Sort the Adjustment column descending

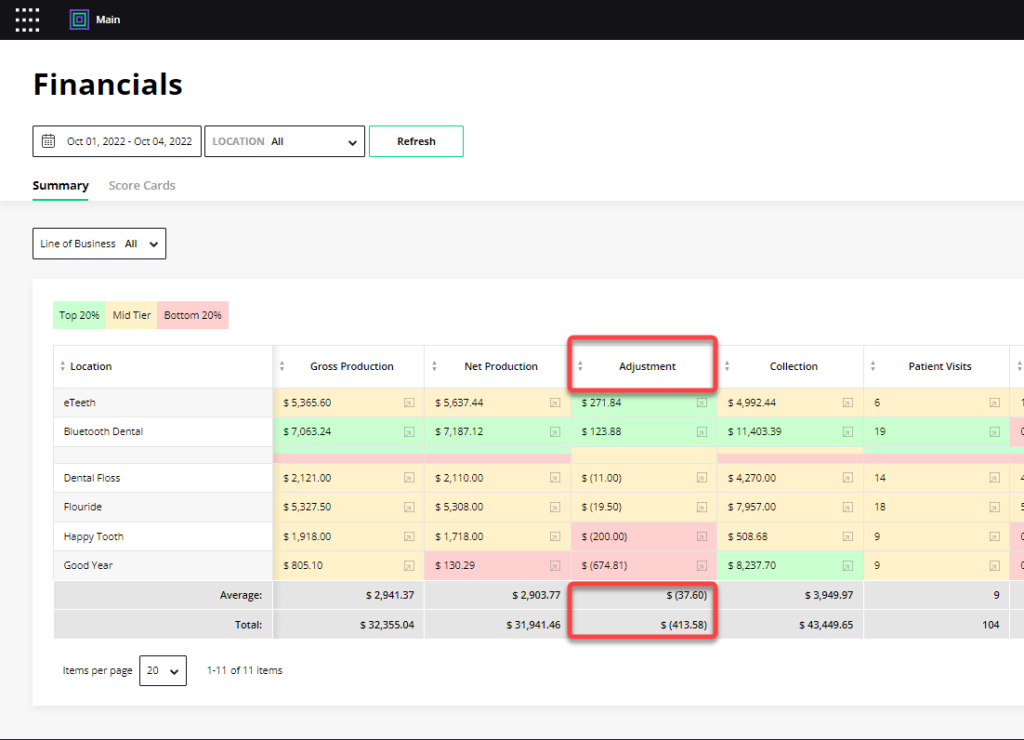580,370
